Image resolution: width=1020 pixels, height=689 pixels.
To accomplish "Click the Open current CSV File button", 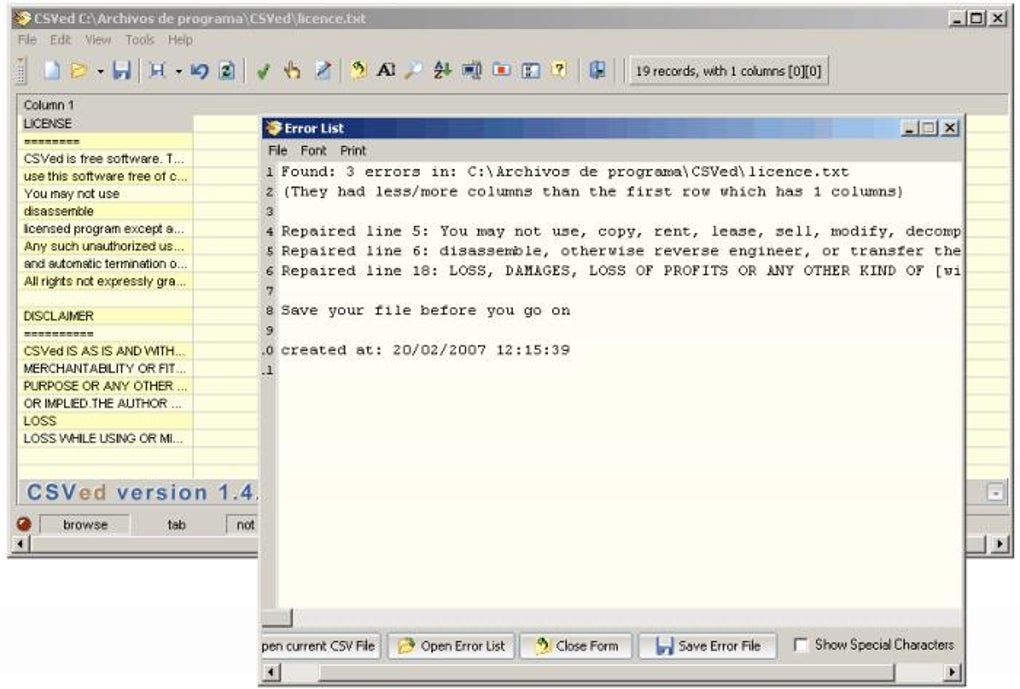I will tap(321, 646).
